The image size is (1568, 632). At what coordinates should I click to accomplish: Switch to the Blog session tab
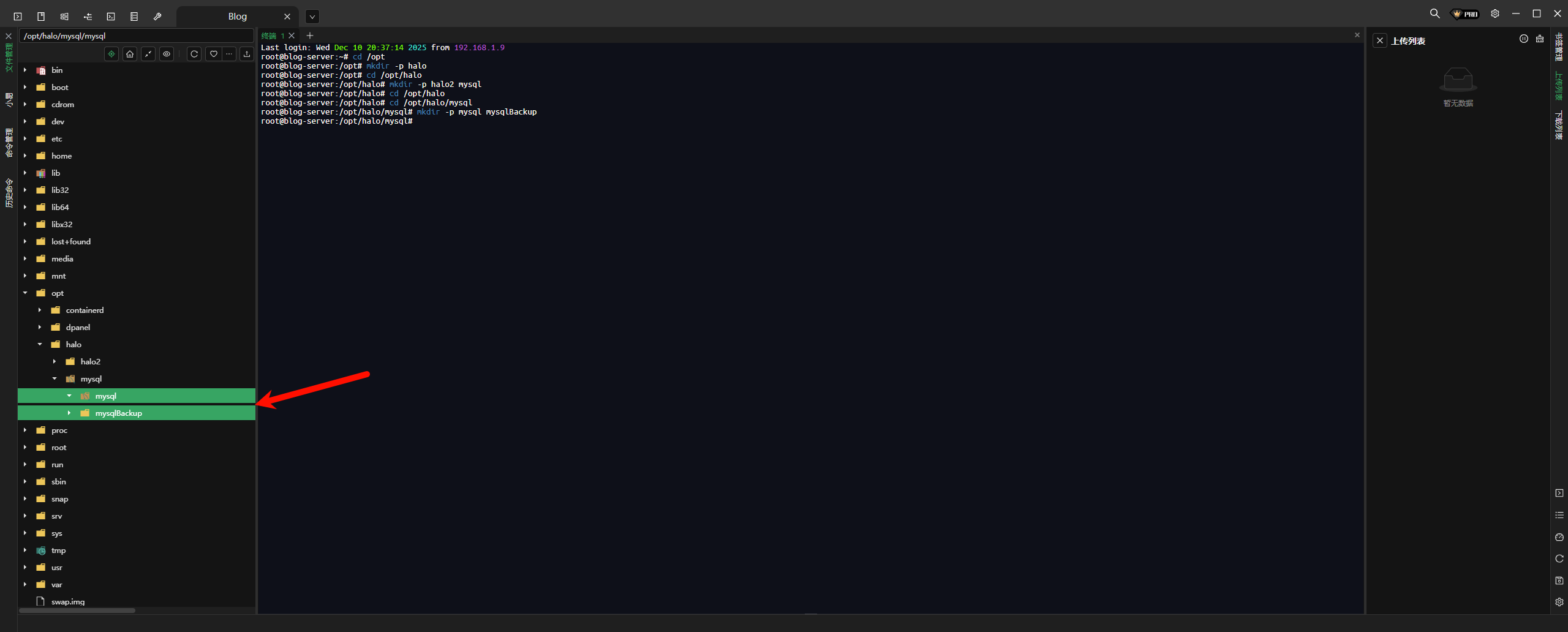237,17
